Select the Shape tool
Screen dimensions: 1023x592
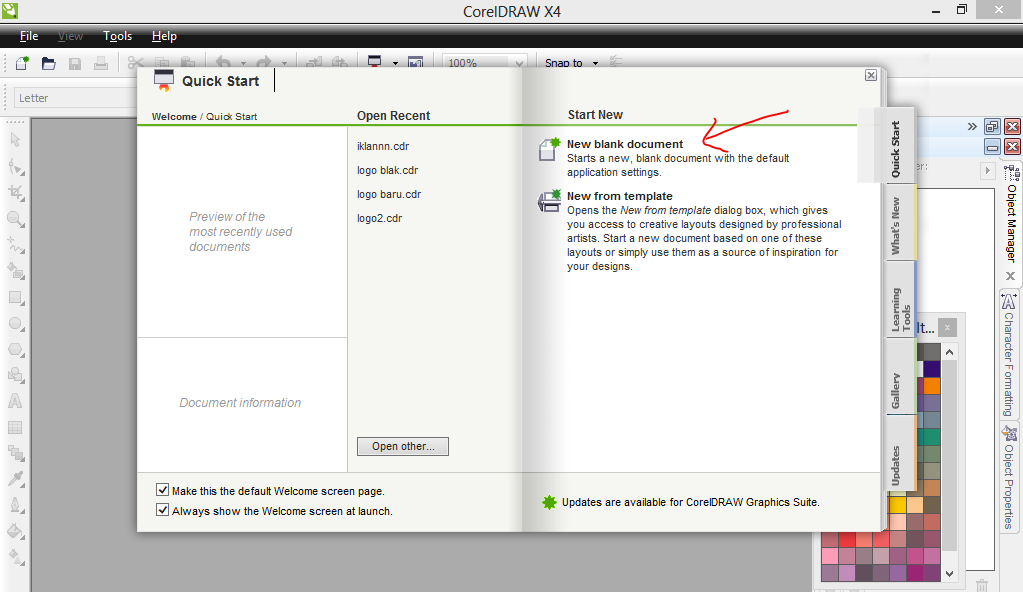pyautogui.click(x=16, y=166)
